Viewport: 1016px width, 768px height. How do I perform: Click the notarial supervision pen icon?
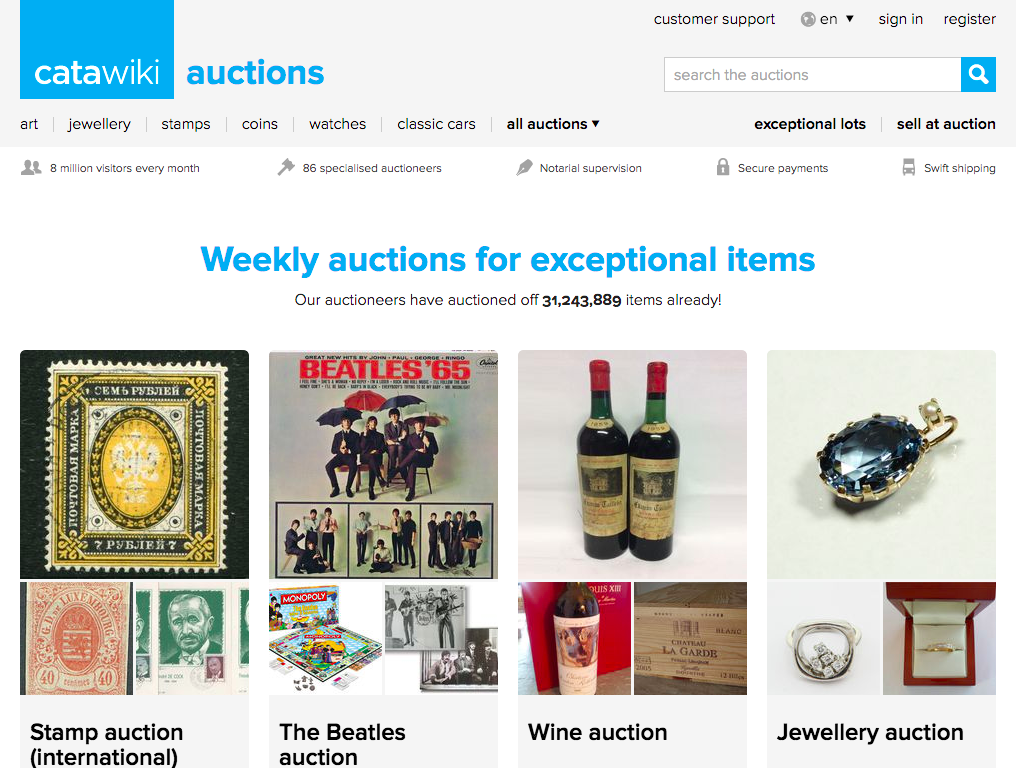coord(524,168)
